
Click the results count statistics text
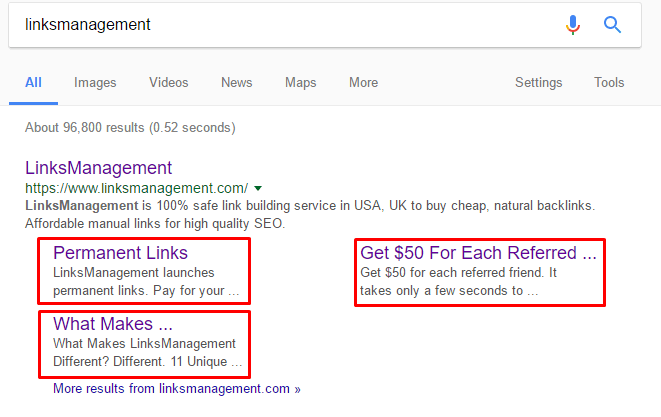pos(130,127)
